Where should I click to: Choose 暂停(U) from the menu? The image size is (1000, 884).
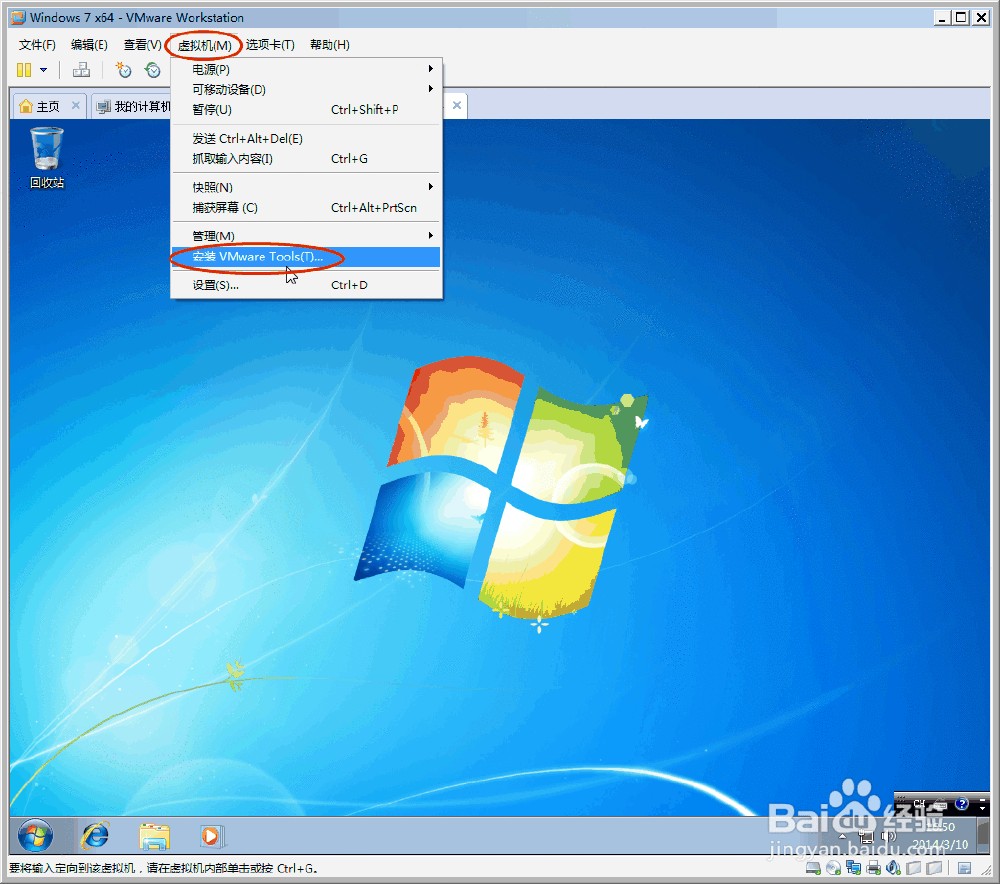tap(306, 110)
